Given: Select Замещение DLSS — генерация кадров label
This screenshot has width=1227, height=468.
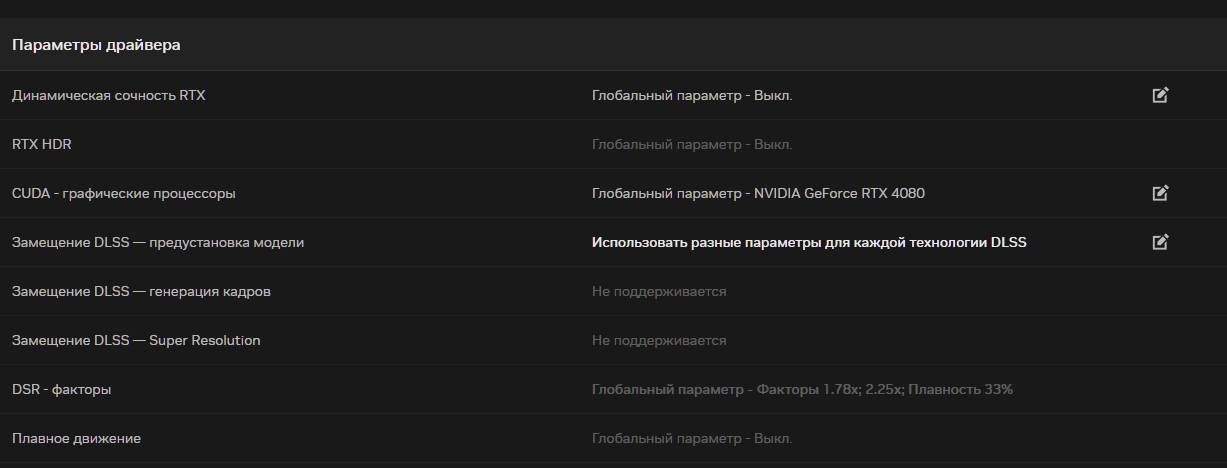Looking at the screenshot, I should [x=141, y=291].
